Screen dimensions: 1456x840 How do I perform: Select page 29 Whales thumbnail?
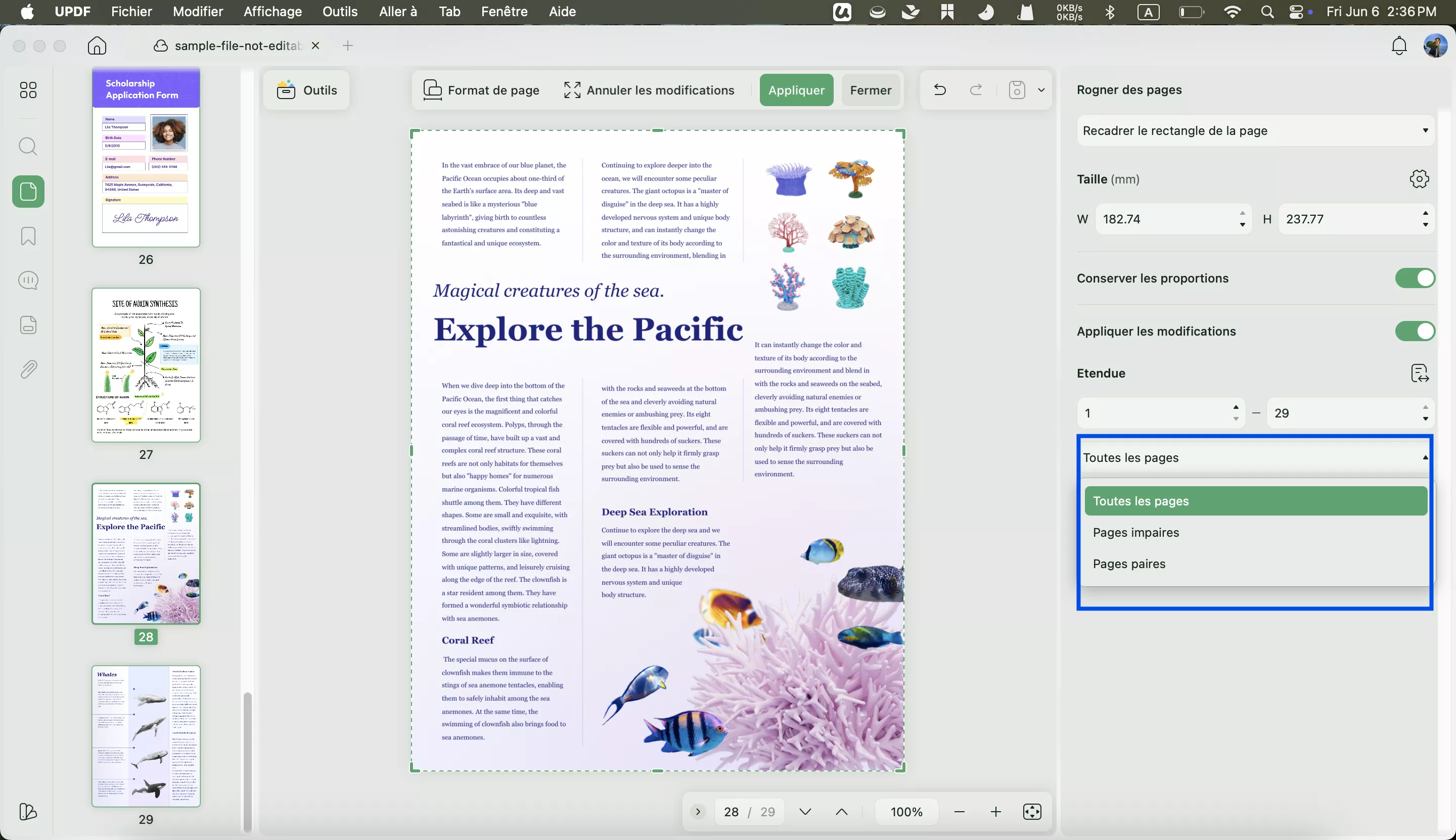coord(146,736)
